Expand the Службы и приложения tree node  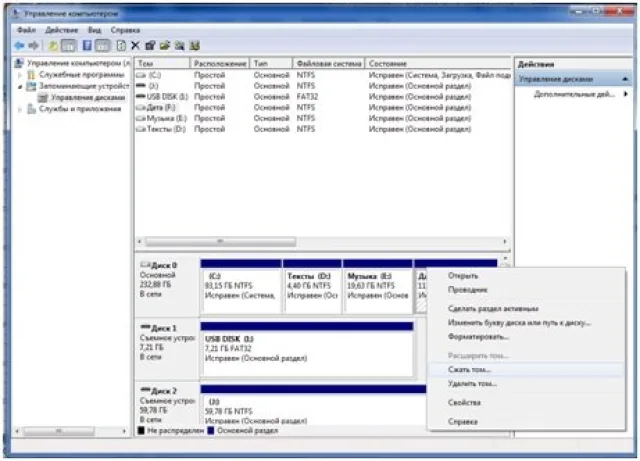click(x=20, y=109)
